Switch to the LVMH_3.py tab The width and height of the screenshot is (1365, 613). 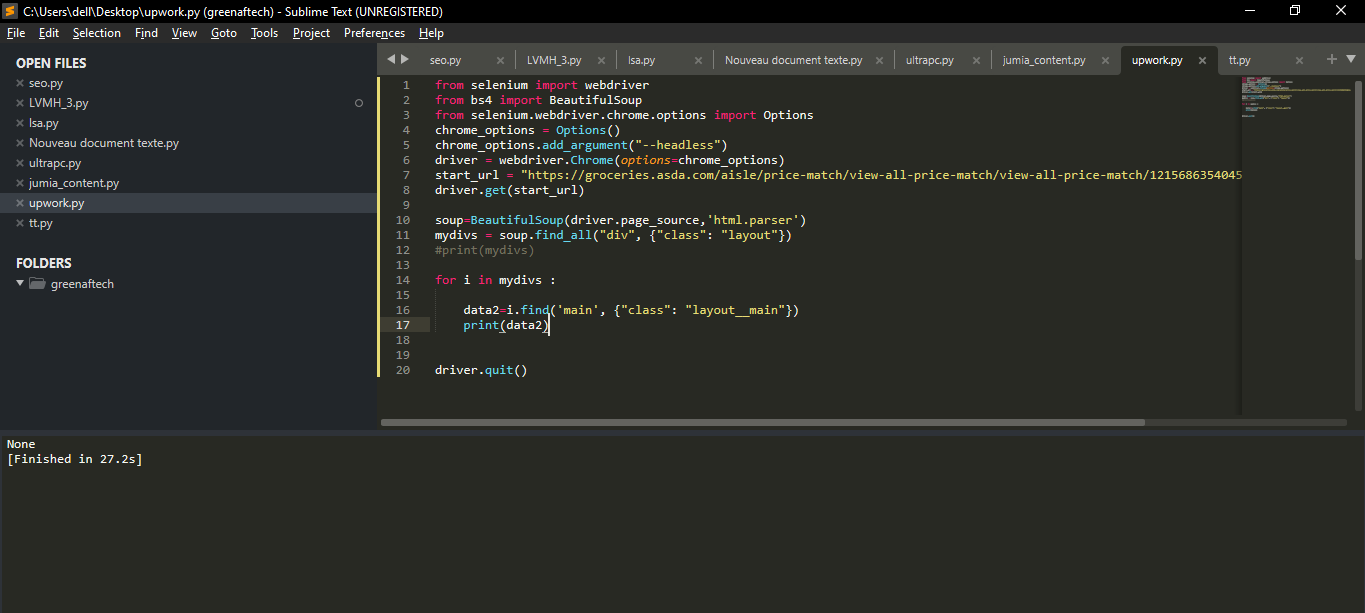point(554,60)
